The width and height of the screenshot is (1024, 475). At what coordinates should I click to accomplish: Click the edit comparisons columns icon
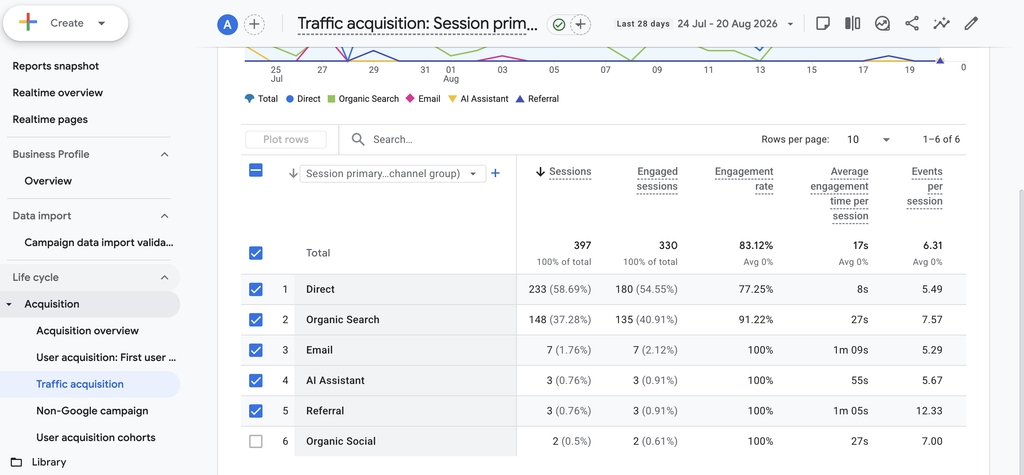[852, 24]
